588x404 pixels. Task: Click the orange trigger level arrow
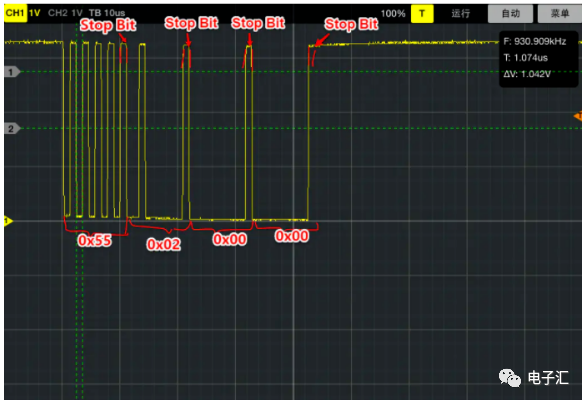[578, 116]
